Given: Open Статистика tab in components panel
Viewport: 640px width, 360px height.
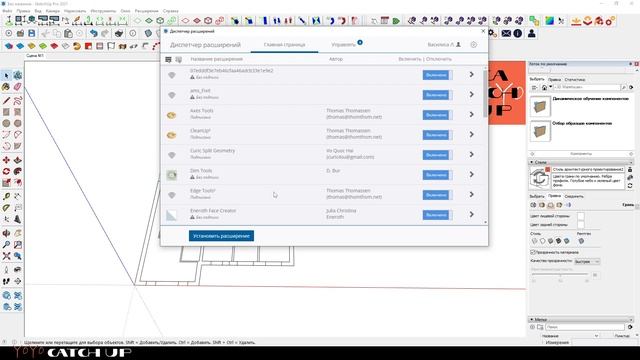Looking at the screenshot, I should 575,80.
